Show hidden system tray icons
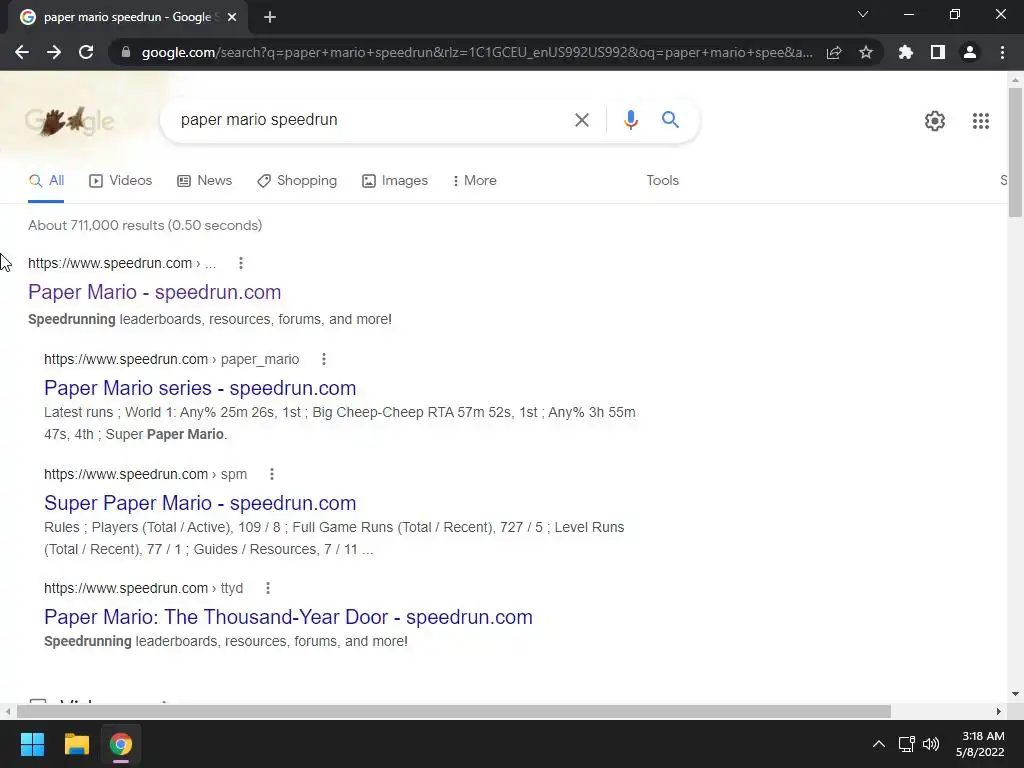The width and height of the screenshot is (1024, 768). 879,744
